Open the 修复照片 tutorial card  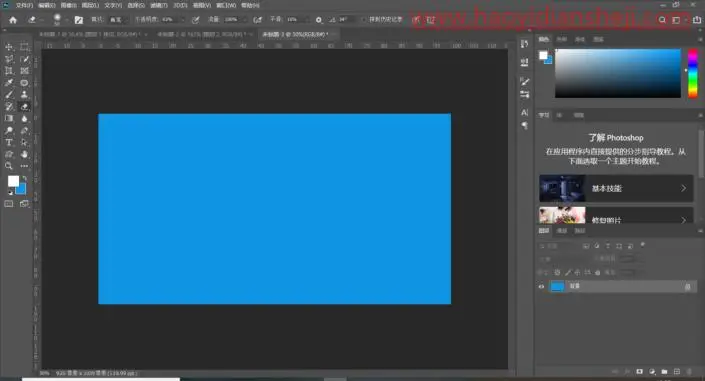click(616, 215)
